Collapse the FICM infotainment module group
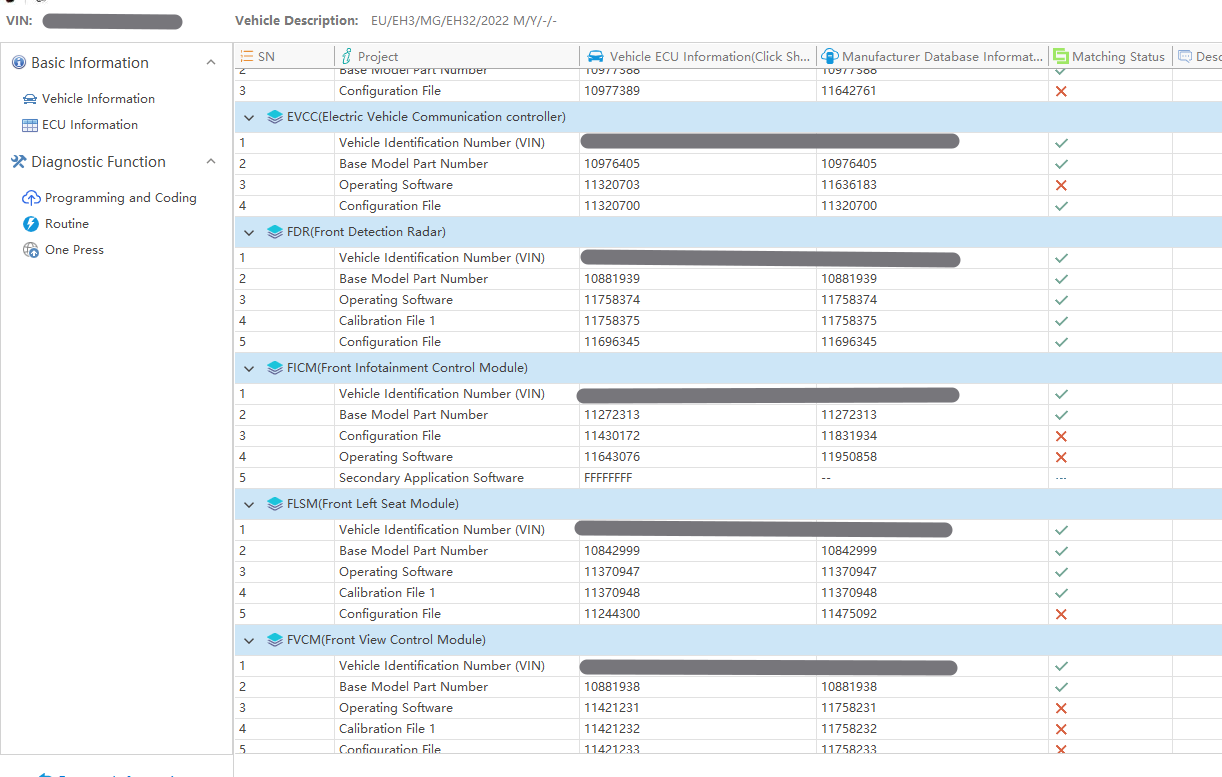The image size is (1222, 777). [249, 368]
